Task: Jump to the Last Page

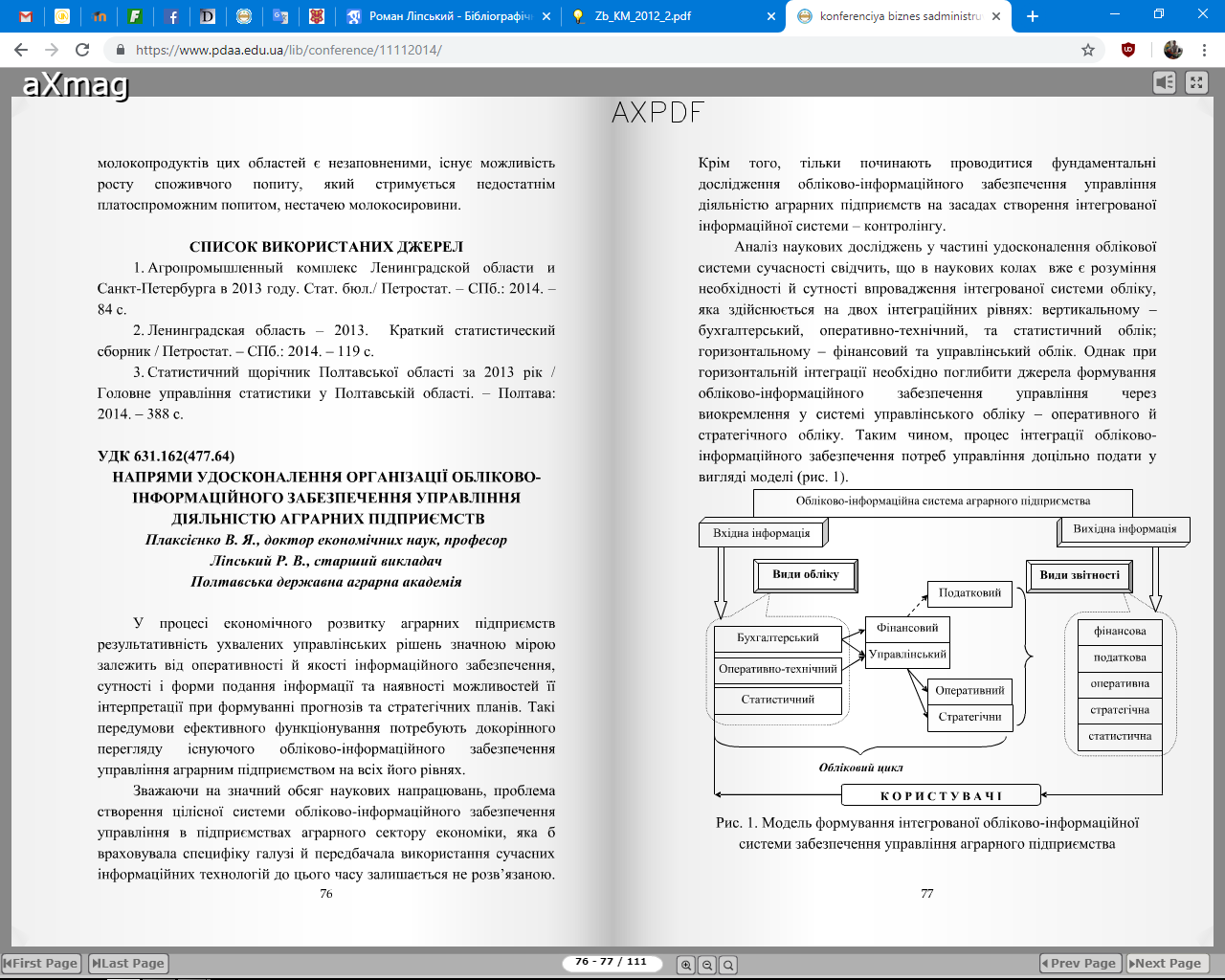Action: [x=127, y=964]
